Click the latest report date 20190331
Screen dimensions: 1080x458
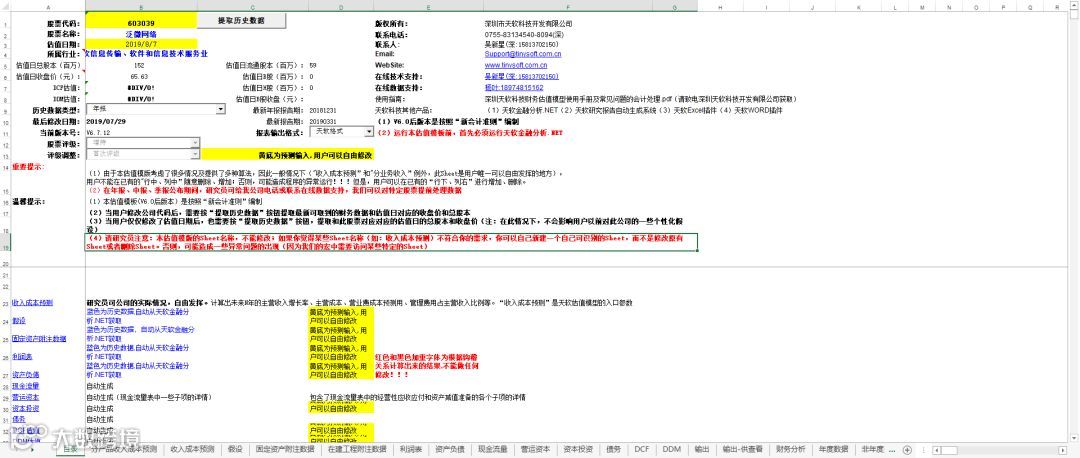click(323, 121)
